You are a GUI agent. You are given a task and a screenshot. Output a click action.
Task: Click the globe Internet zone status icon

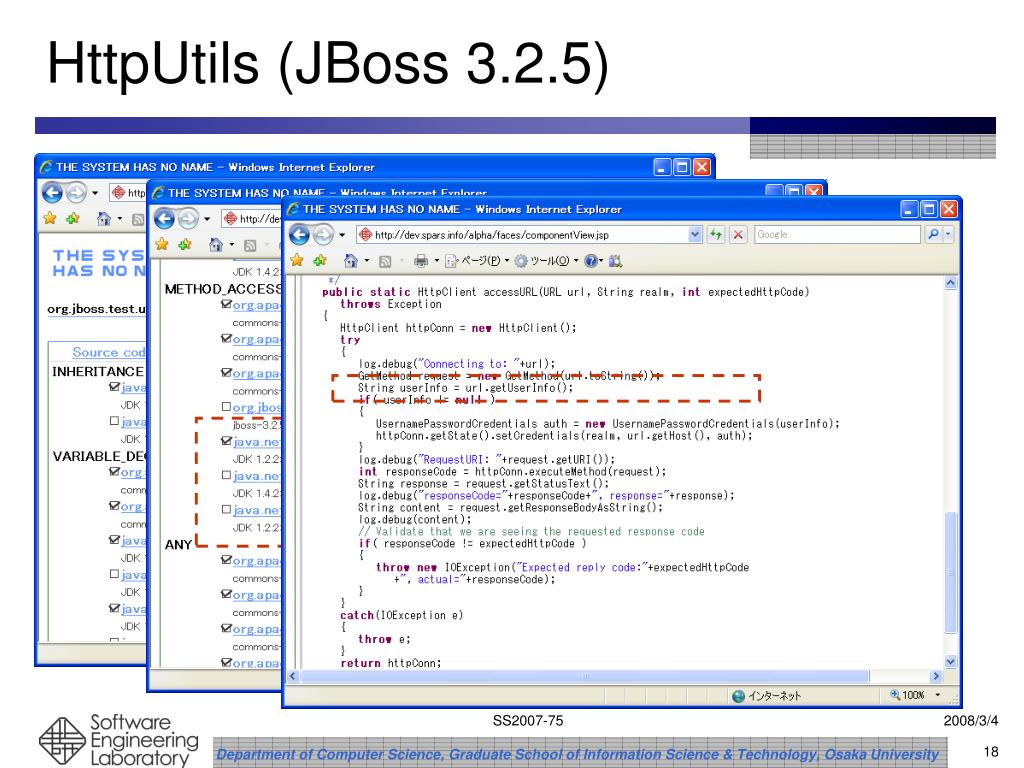[739, 696]
